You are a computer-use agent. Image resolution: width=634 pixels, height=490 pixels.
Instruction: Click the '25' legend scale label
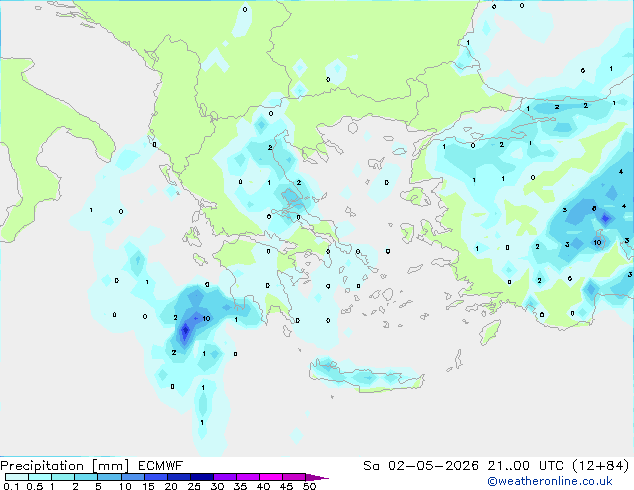pyautogui.click(x=194, y=486)
